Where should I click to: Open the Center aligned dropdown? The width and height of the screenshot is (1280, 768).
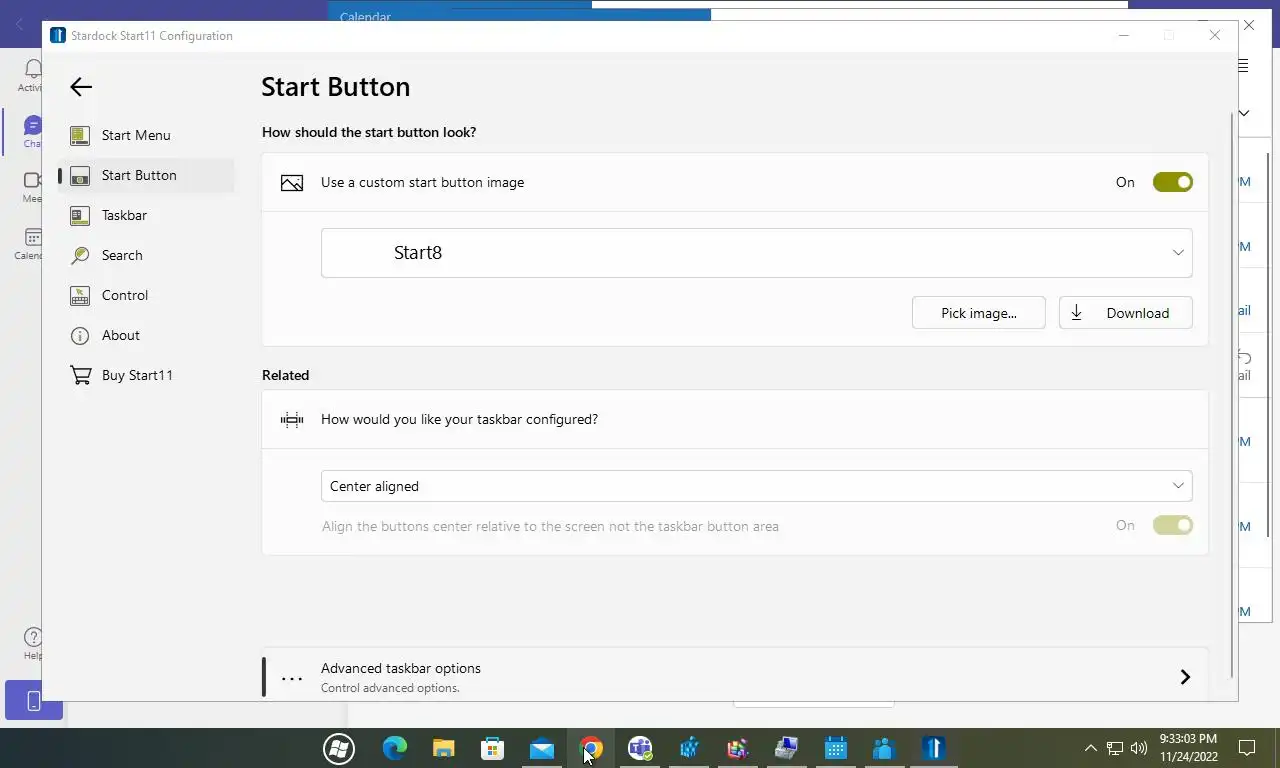756,486
